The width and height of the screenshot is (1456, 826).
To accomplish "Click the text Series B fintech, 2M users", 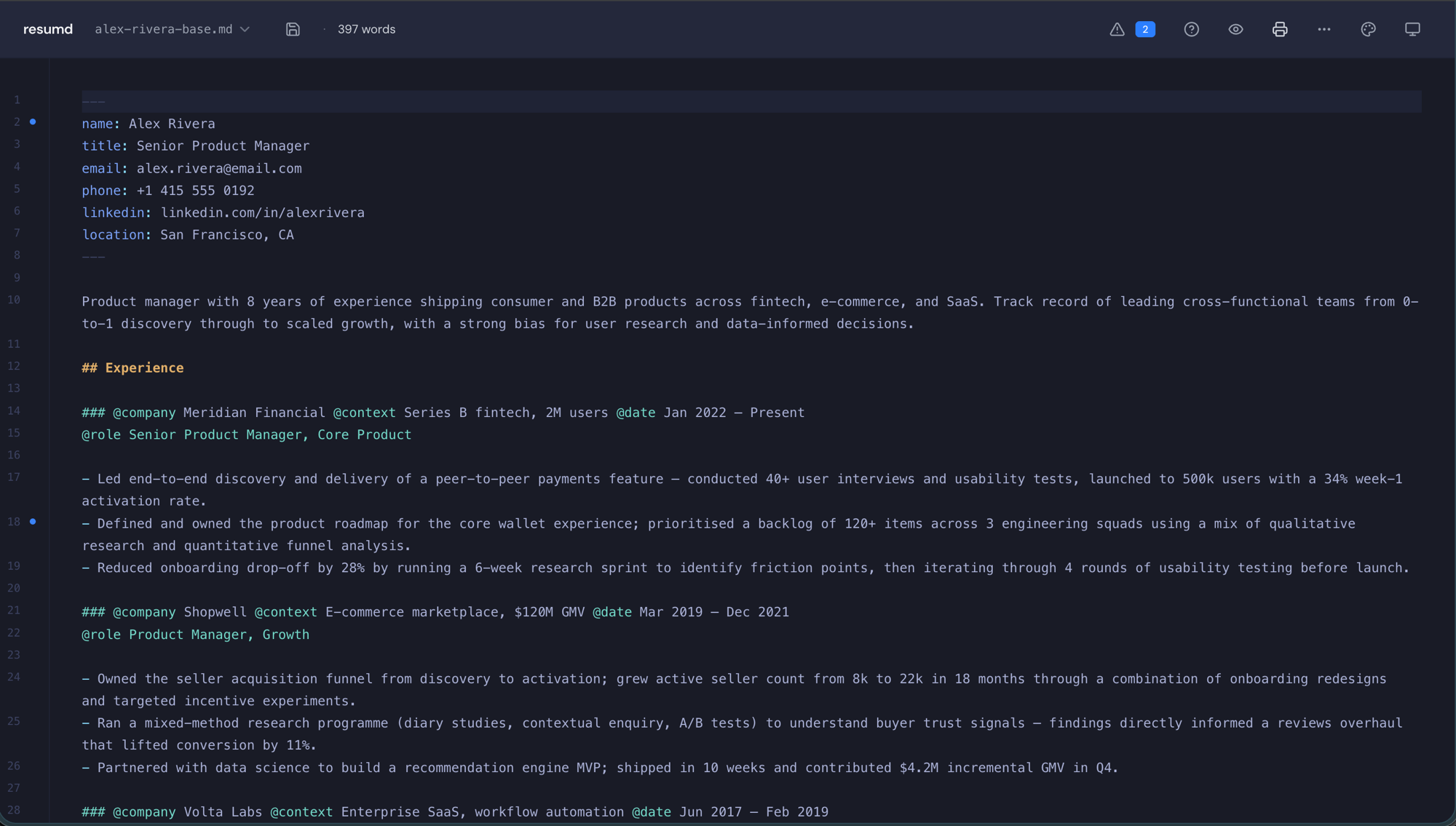I will pos(506,413).
